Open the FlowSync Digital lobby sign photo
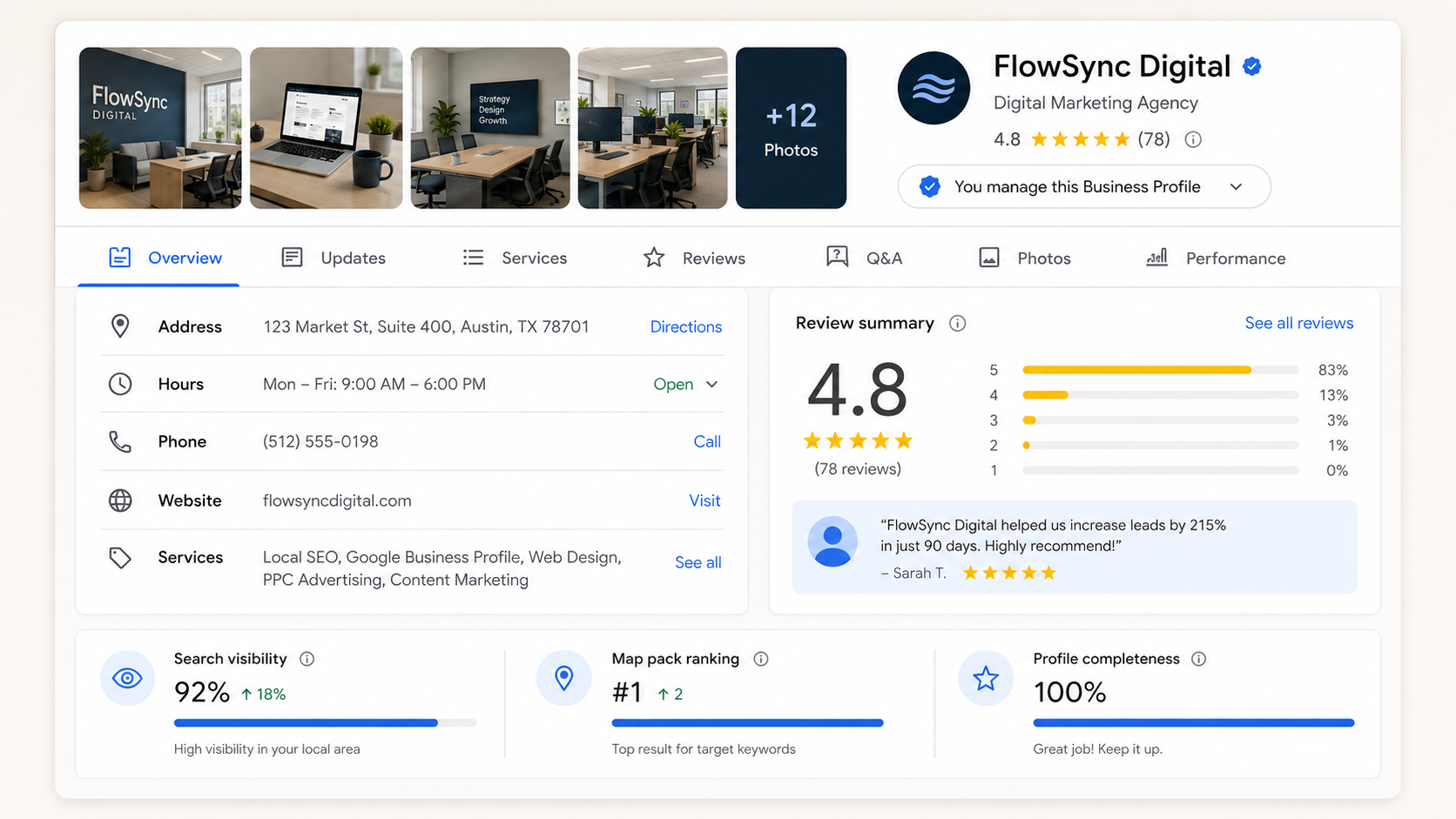This screenshot has height=819, width=1456. click(x=160, y=128)
